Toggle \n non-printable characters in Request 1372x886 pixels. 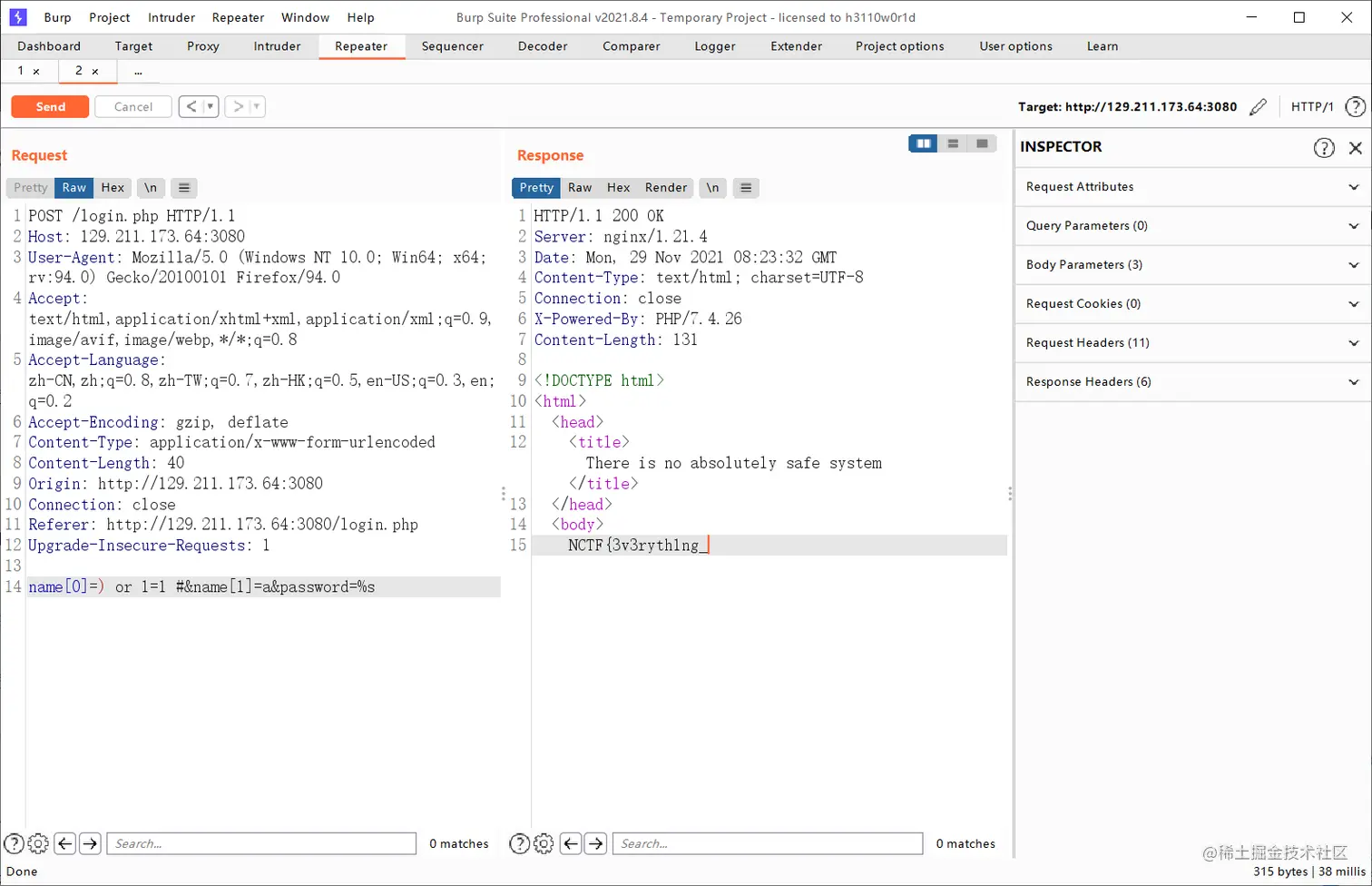tap(151, 188)
